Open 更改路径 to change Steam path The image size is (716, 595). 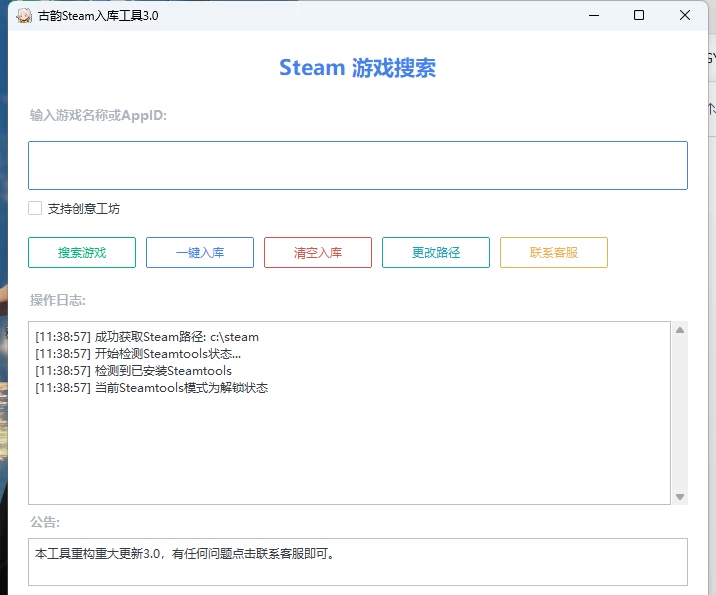click(436, 253)
